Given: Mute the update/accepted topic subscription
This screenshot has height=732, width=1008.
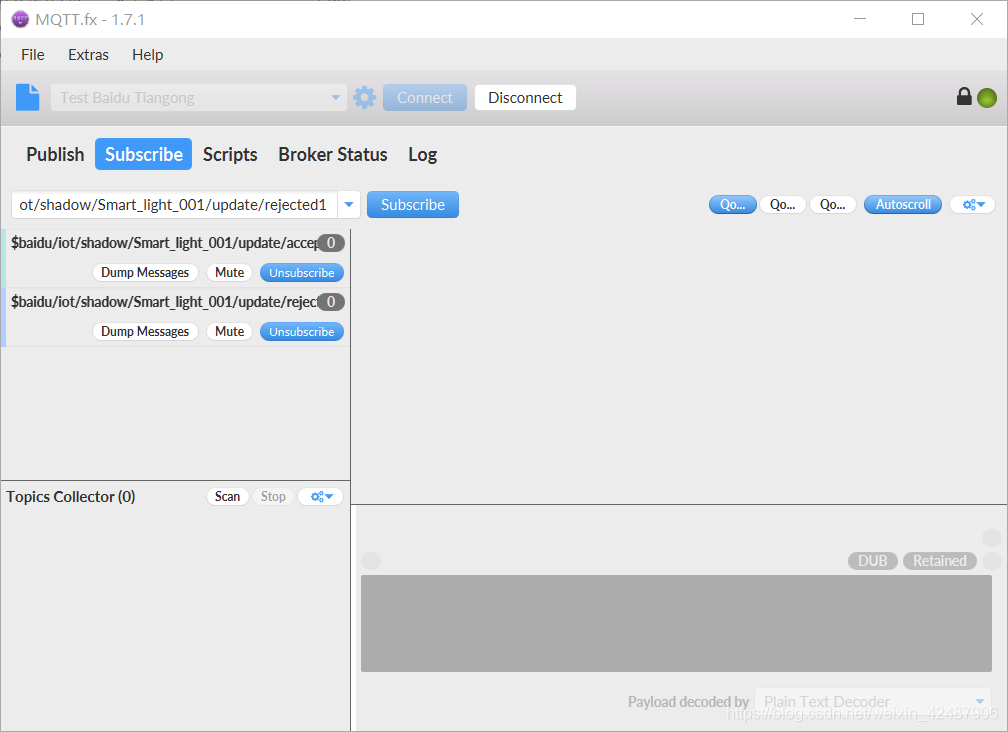Looking at the screenshot, I should (230, 272).
